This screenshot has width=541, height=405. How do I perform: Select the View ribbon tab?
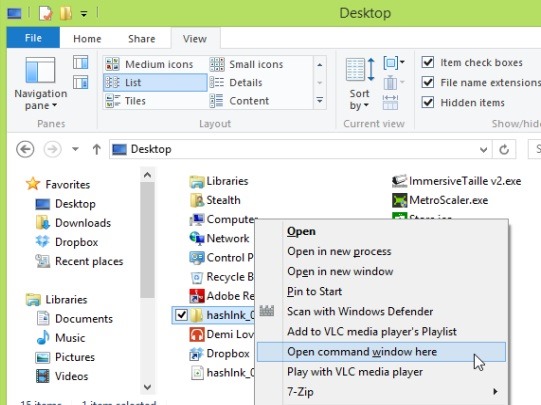click(x=195, y=39)
